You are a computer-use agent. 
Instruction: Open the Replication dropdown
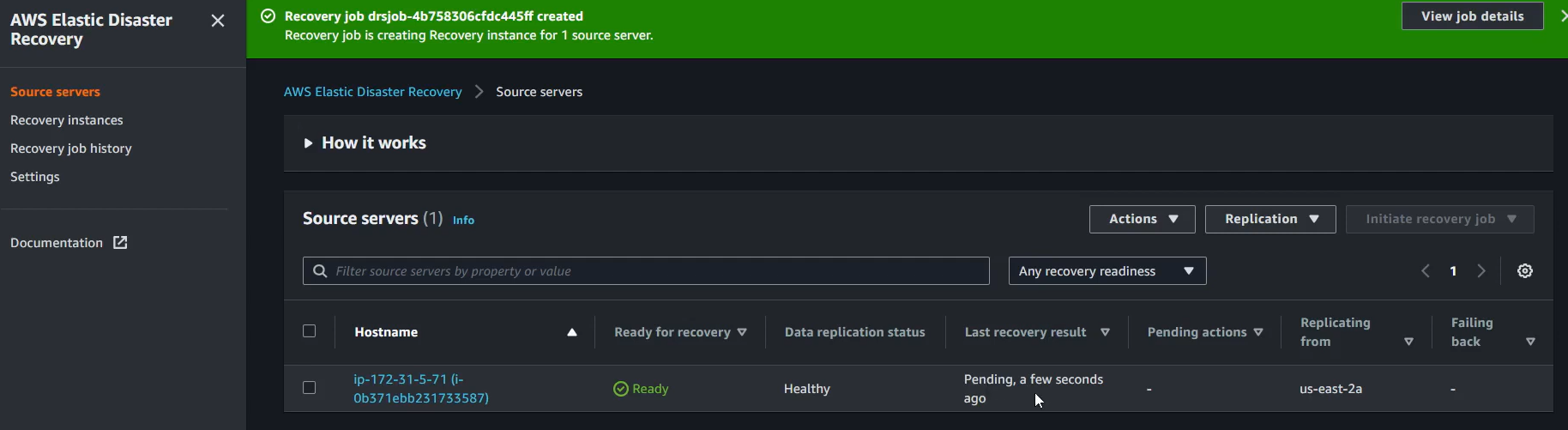click(1270, 219)
